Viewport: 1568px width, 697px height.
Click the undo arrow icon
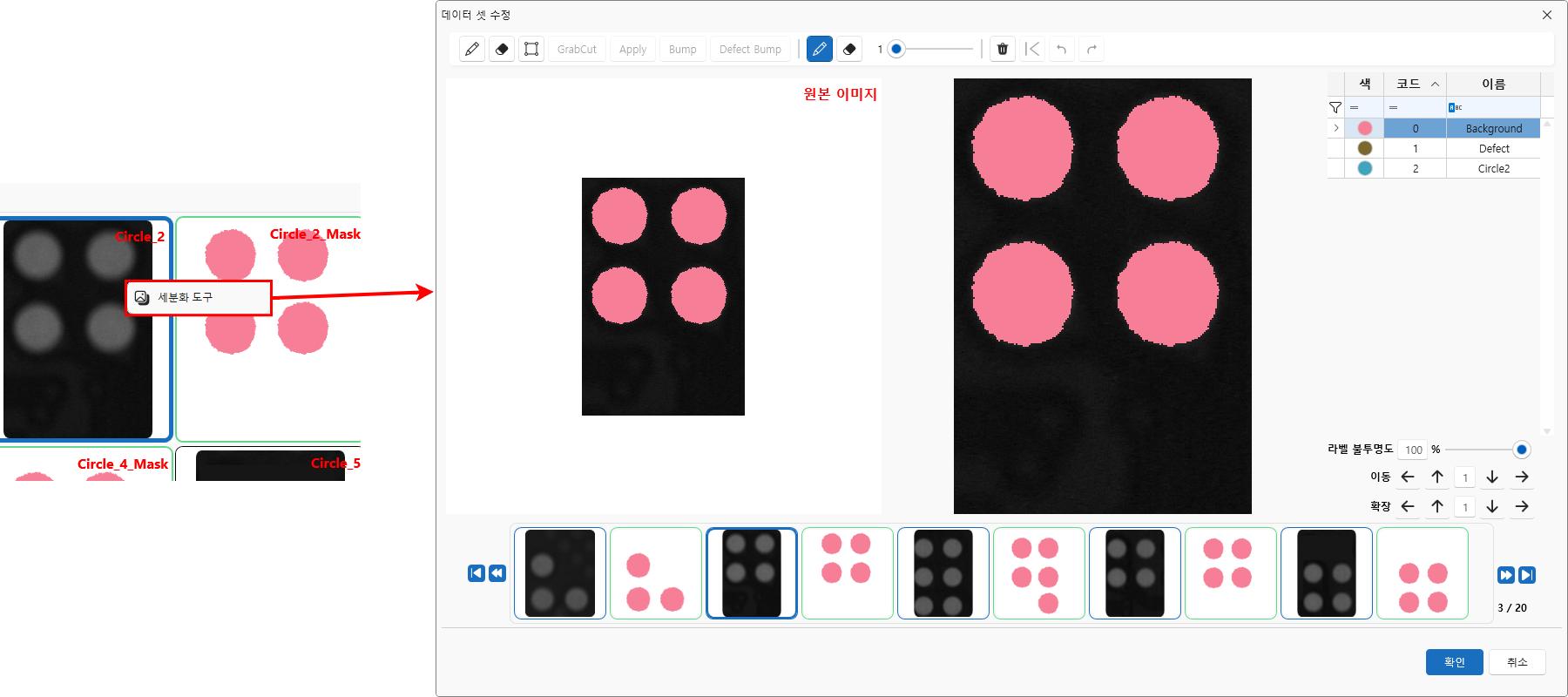(1061, 50)
